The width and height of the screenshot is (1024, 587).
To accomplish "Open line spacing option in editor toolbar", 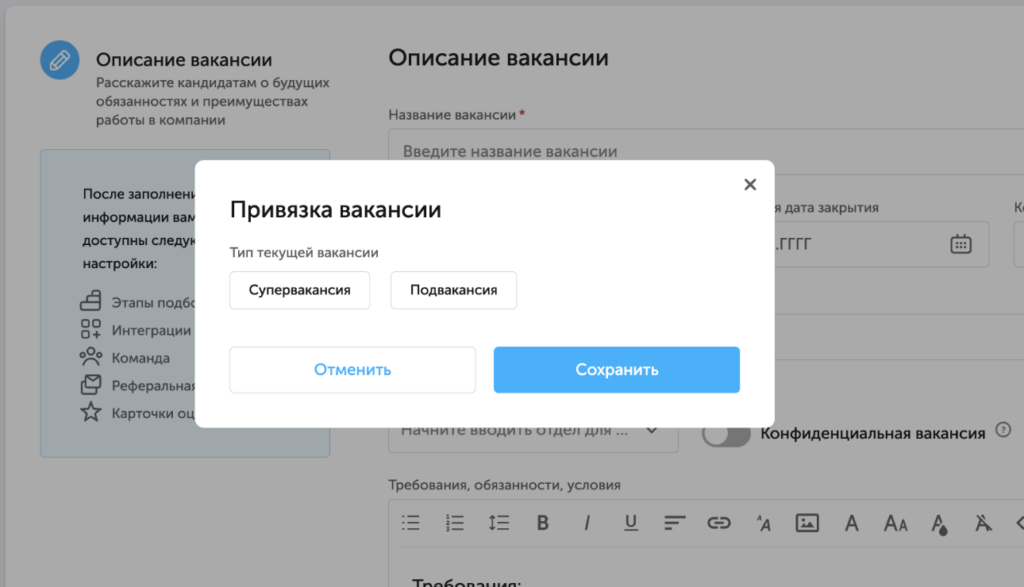I will coord(498,522).
